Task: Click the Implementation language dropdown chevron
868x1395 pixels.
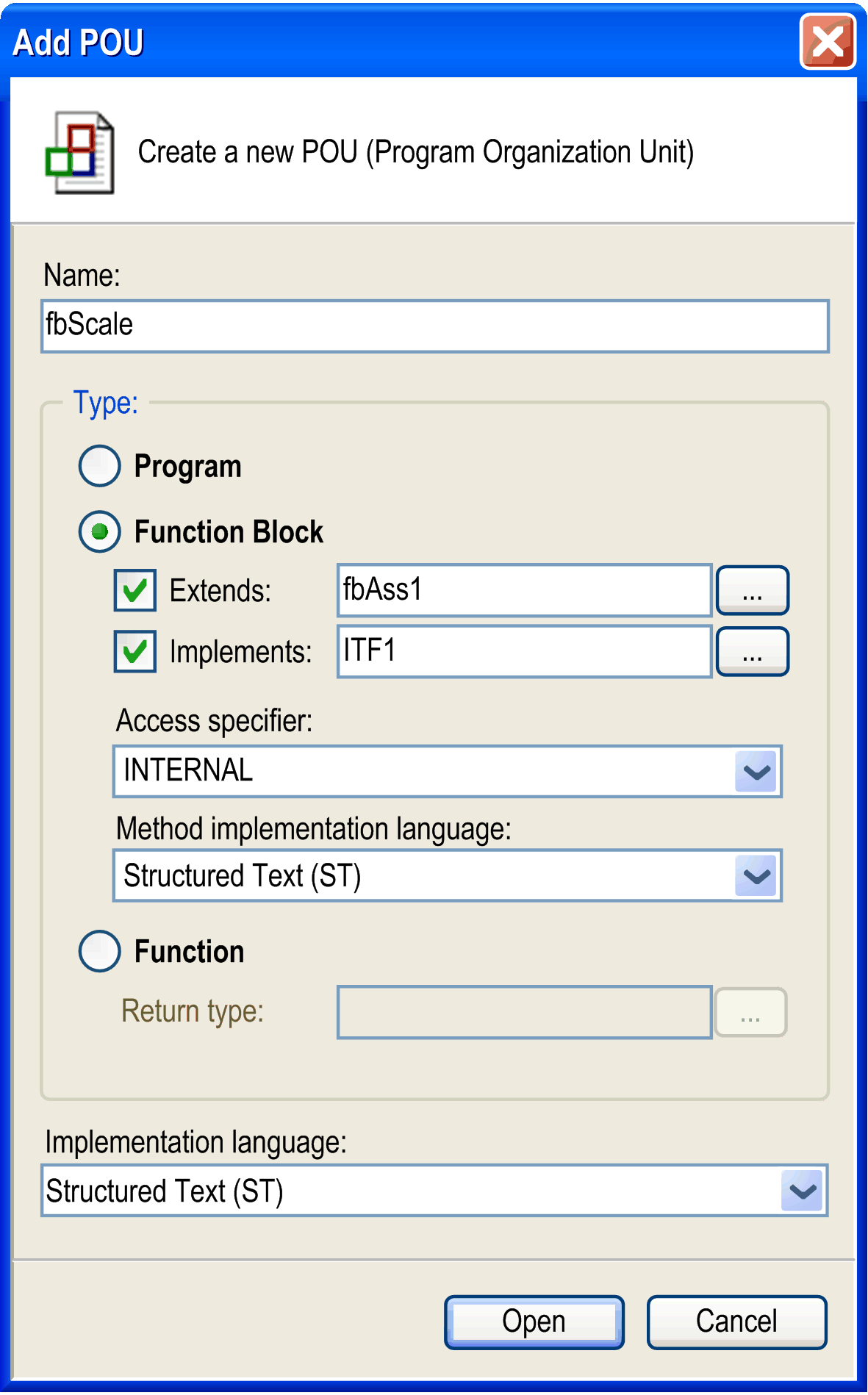Action: 803,1191
